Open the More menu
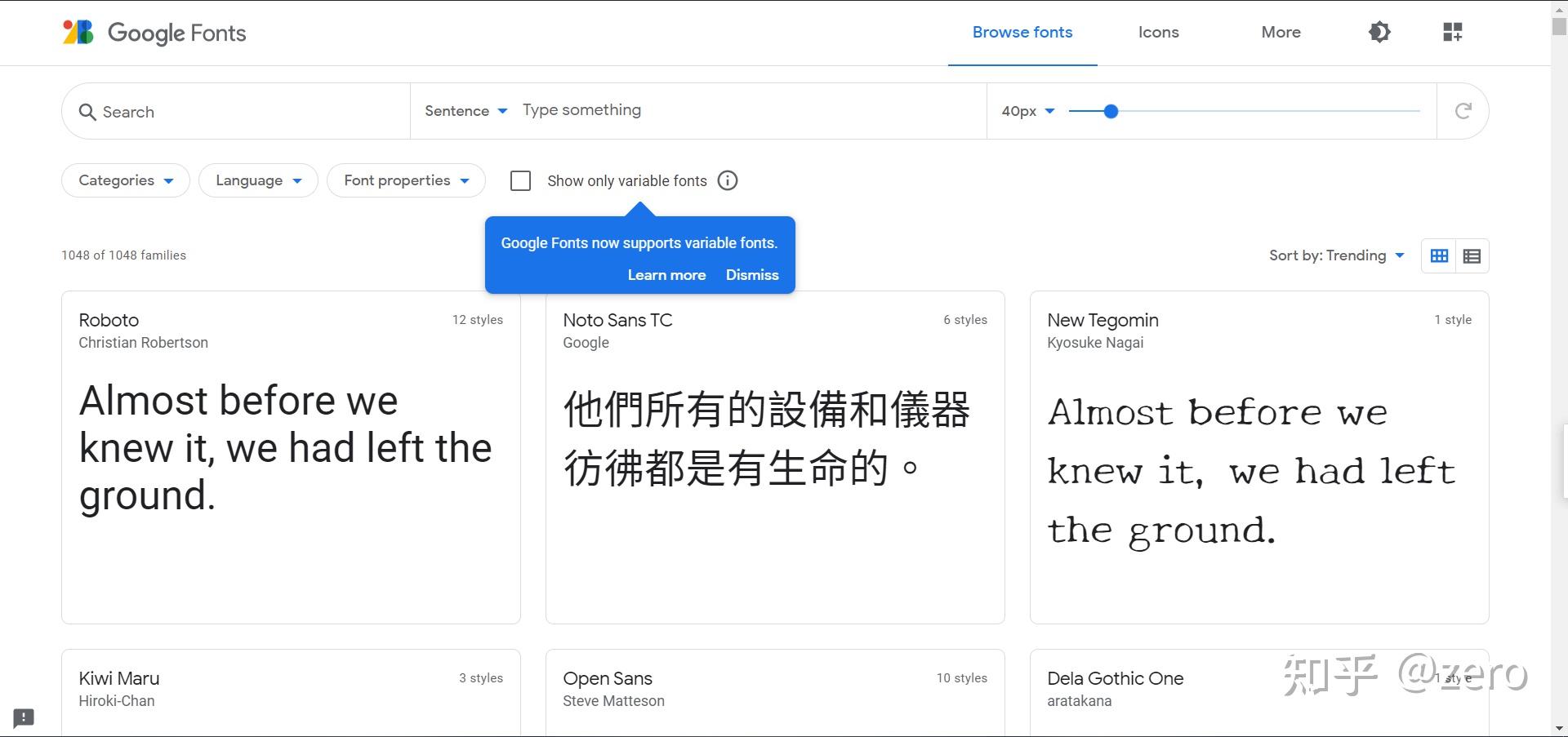 click(x=1281, y=32)
